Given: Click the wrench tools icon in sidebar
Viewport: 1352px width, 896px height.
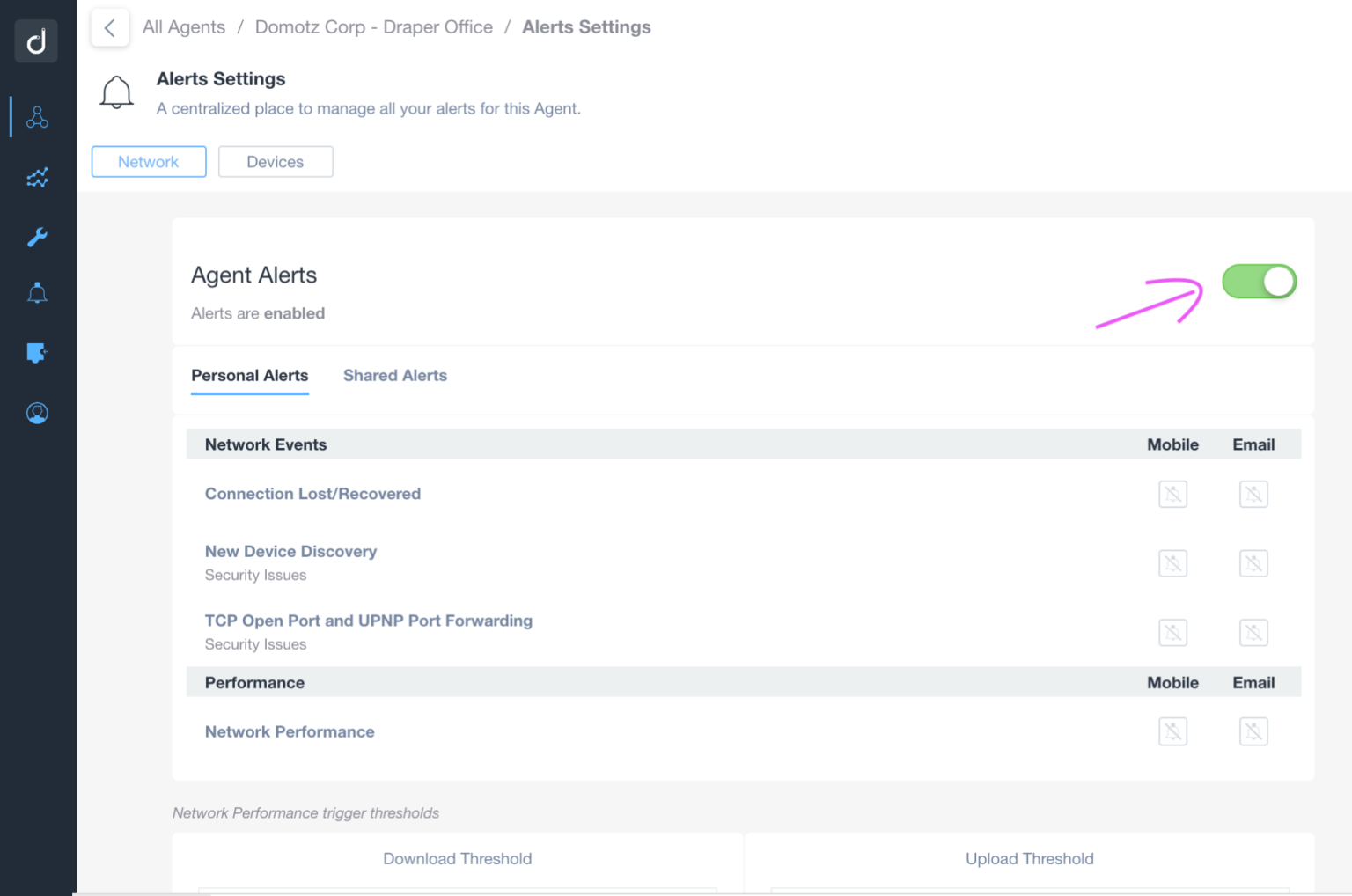Looking at the screenshot, I should coord(37,237).
